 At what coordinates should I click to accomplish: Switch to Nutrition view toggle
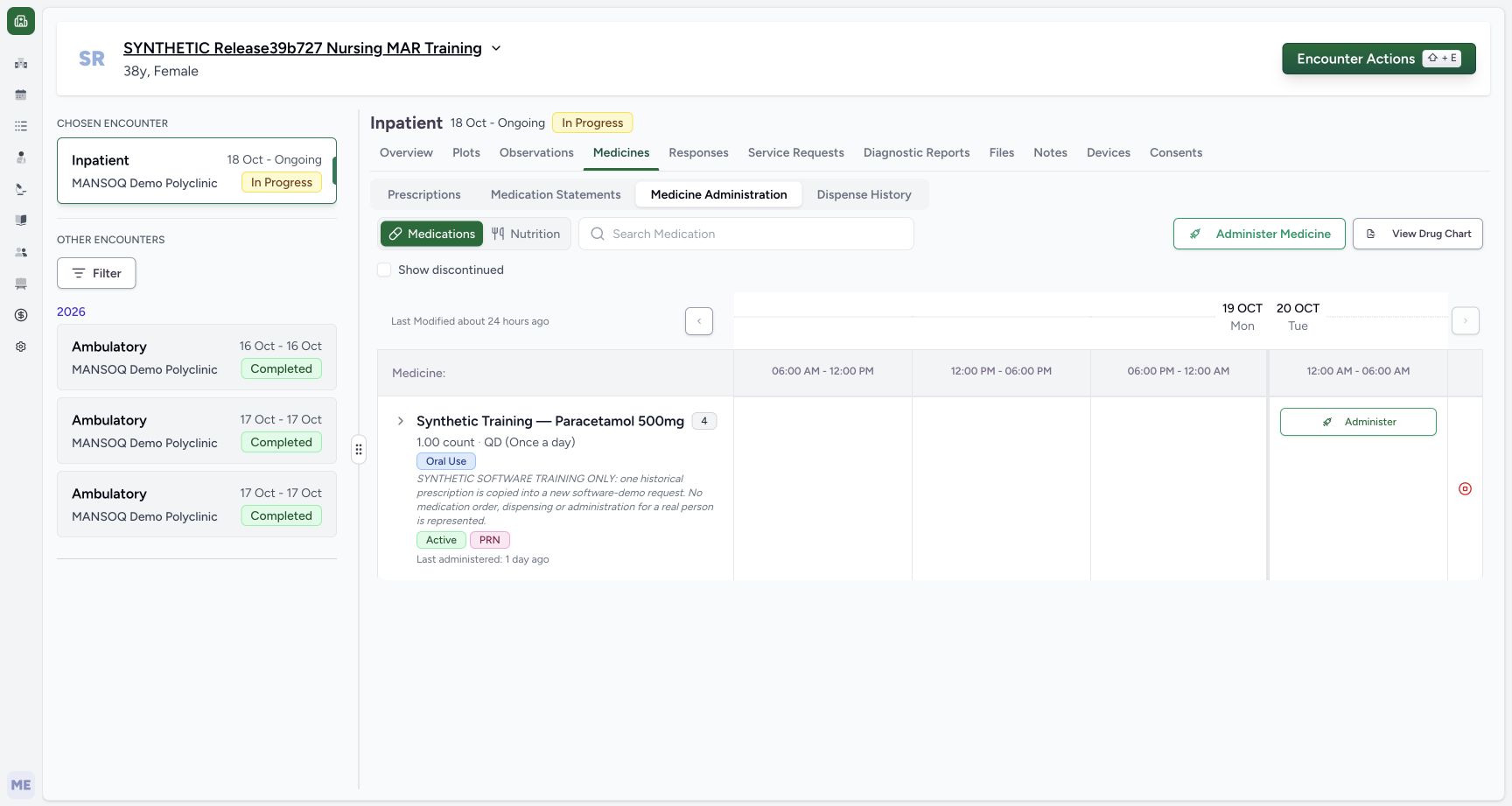coord(526,234)
